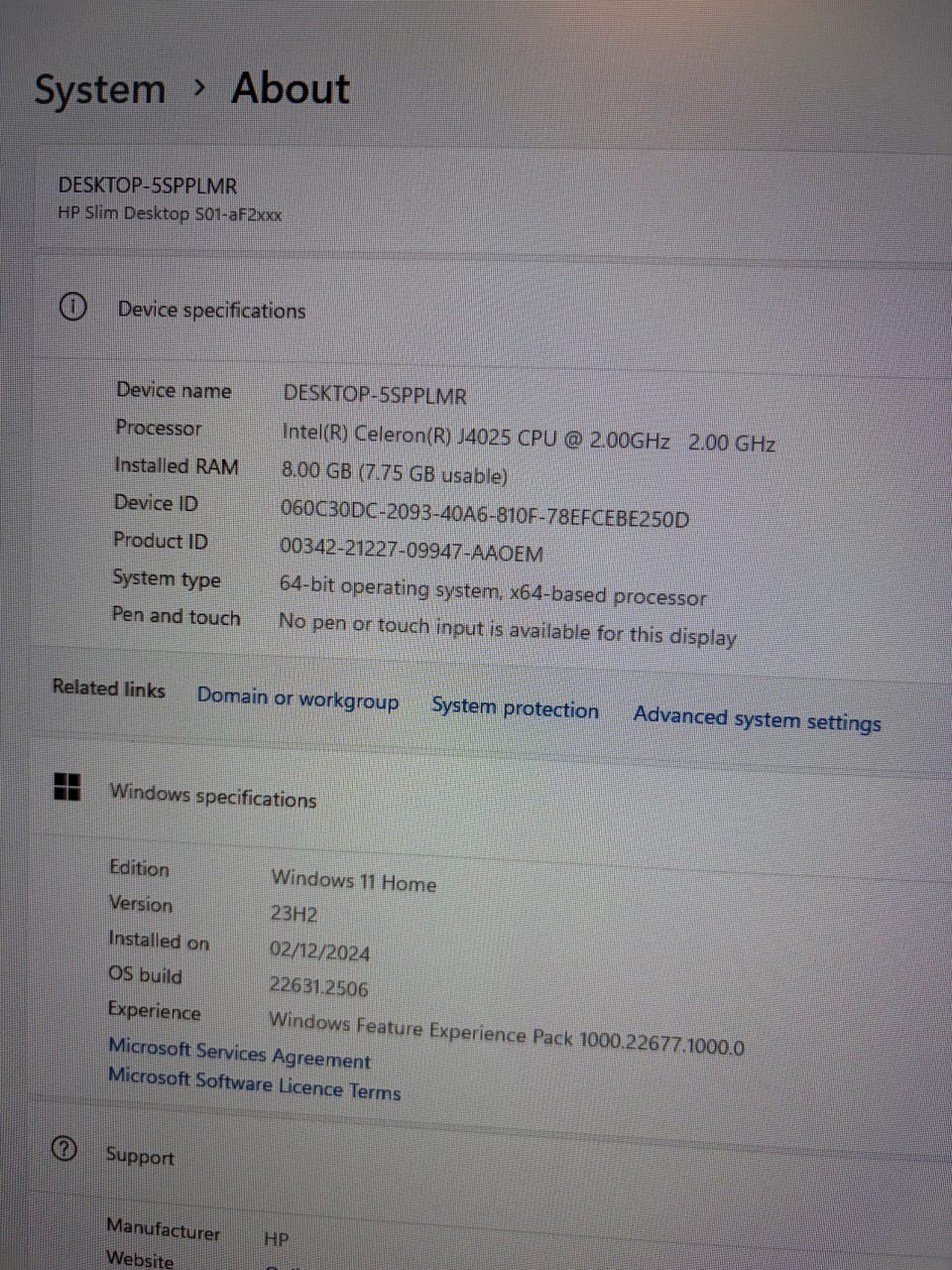
Task: Click the Pen and touch label
Action: click(x=177, y=616)
